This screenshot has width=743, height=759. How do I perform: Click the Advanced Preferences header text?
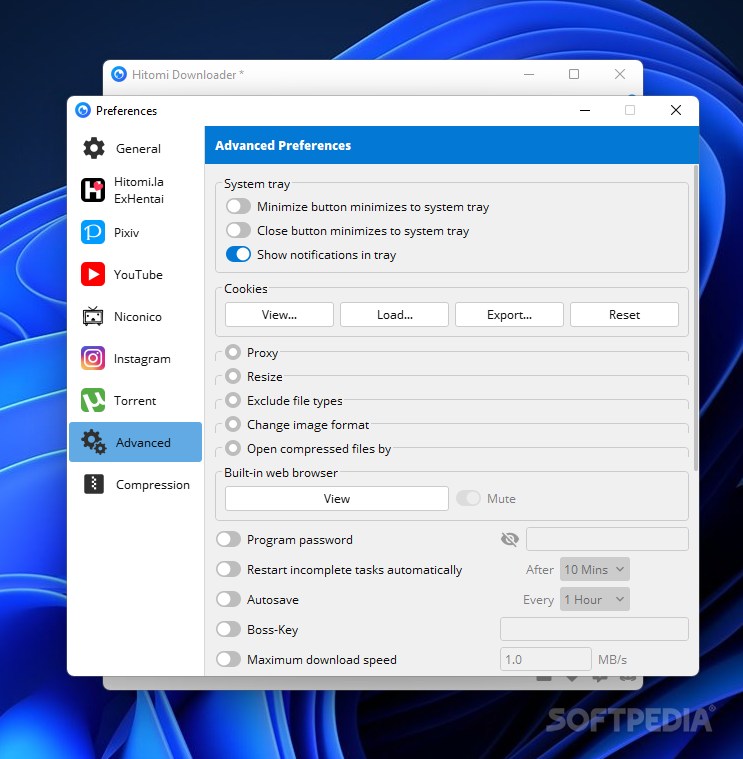point(283,145)
